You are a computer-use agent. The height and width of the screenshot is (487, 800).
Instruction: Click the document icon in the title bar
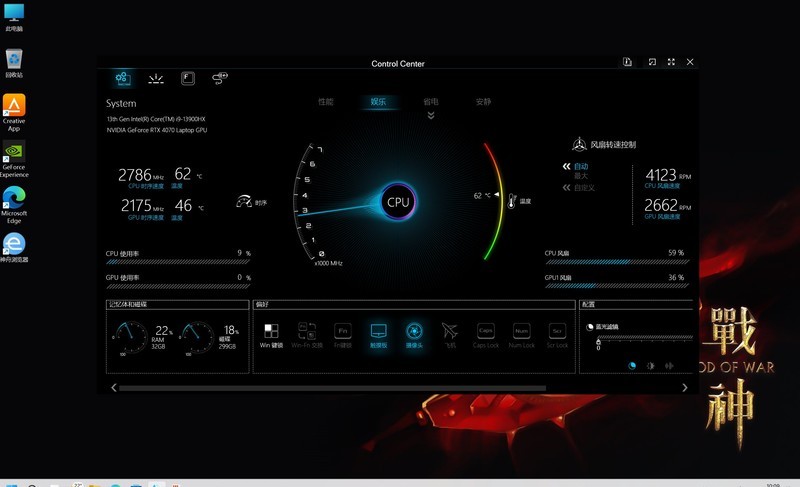627,62
